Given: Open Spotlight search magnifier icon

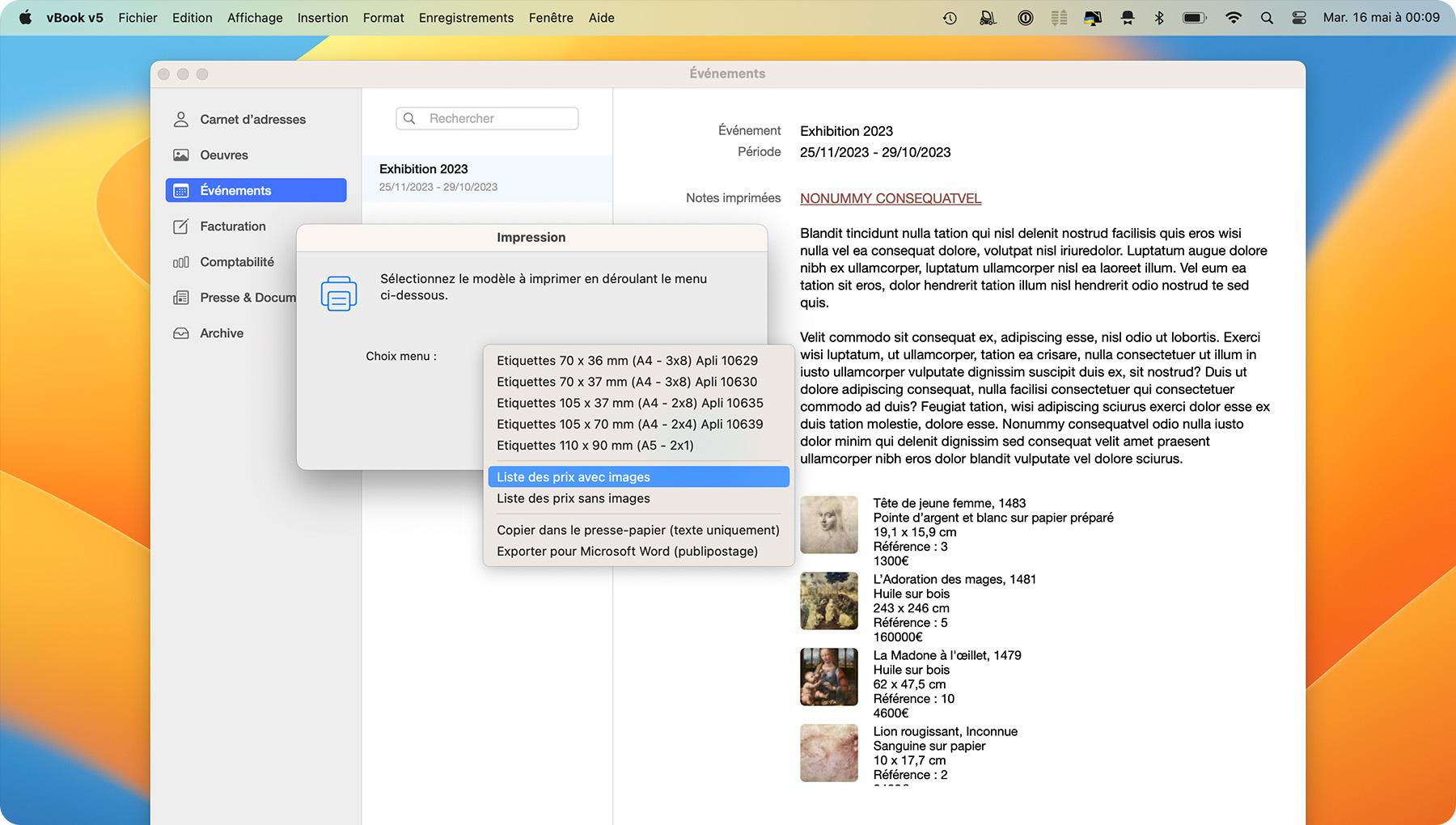Looking at the screenshot, I should pyautogui.click(x=1267, y=18).
